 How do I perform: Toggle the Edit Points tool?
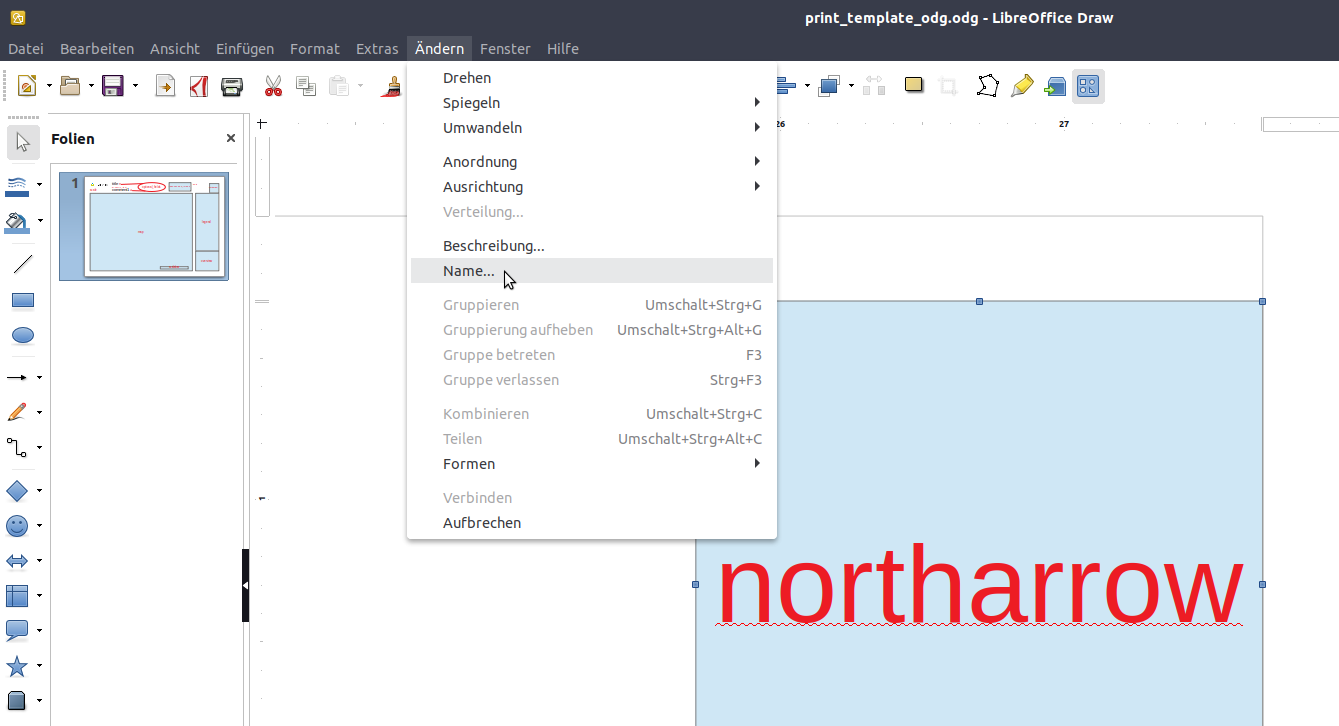987,86
